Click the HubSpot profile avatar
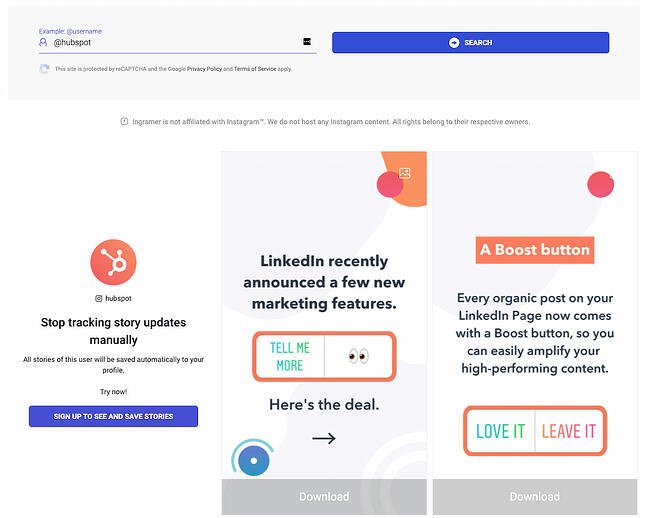Image resolution: width=649 pixels, height=518 pixels. [113, 262]
